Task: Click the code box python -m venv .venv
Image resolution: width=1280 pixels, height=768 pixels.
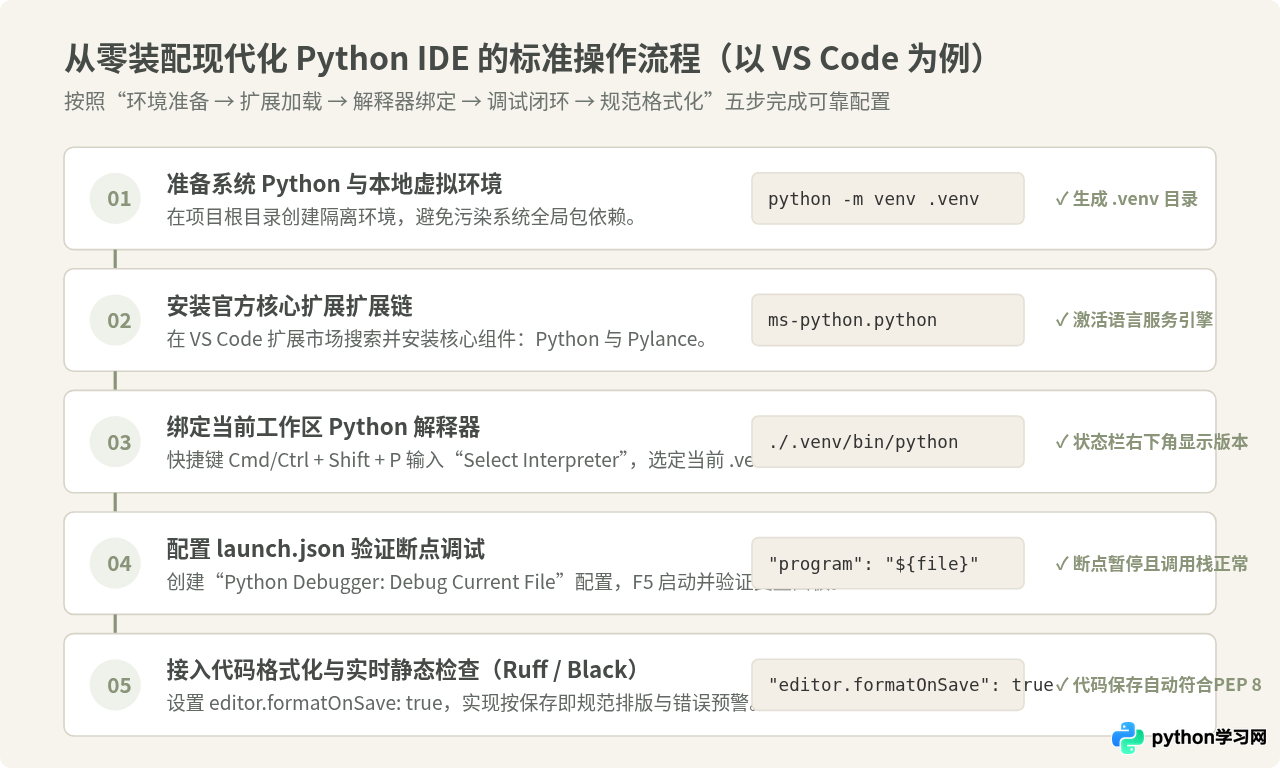Action: click(x=888, y=198)
